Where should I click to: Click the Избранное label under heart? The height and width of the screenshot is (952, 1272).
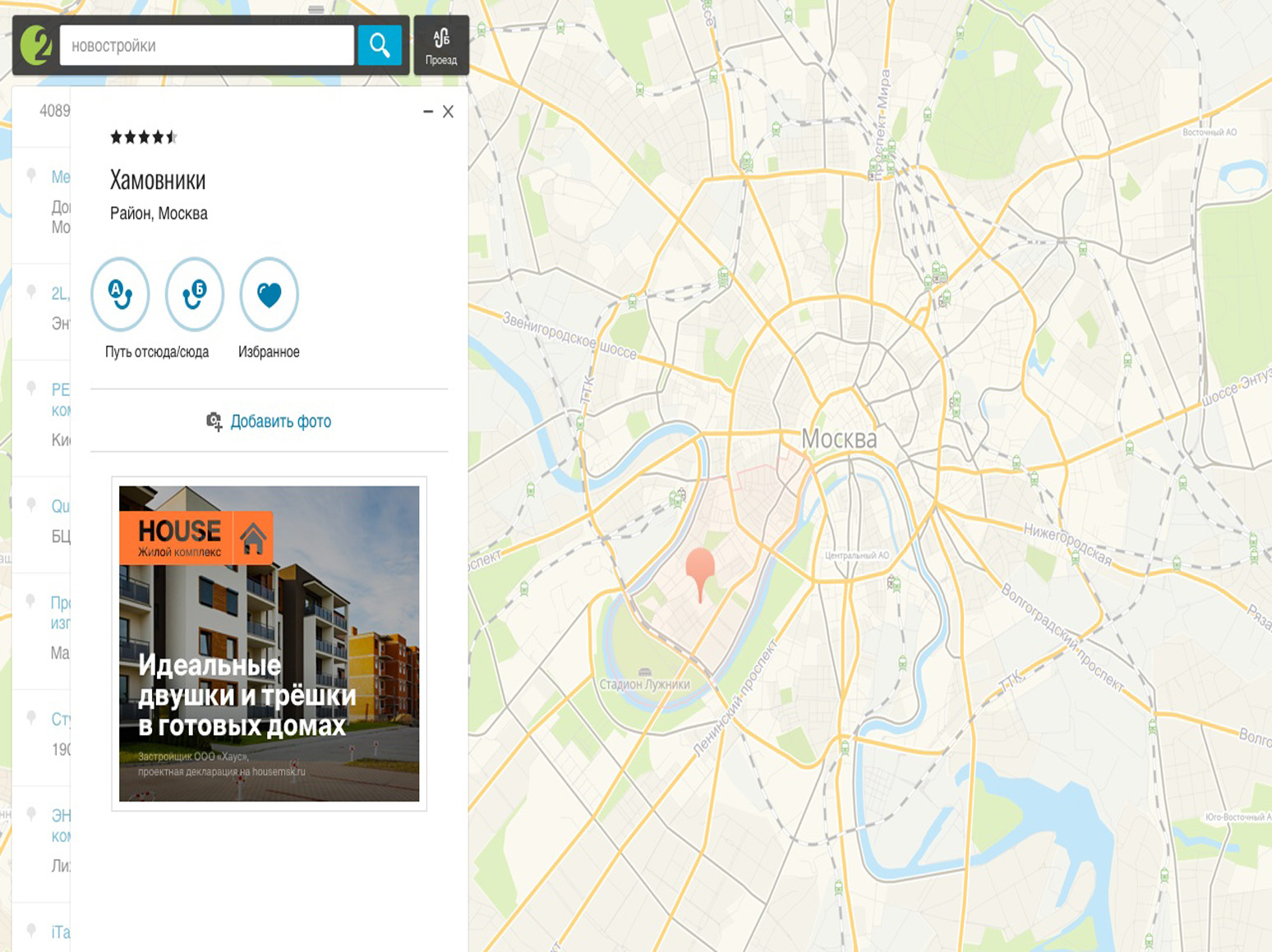click(269, 352)
